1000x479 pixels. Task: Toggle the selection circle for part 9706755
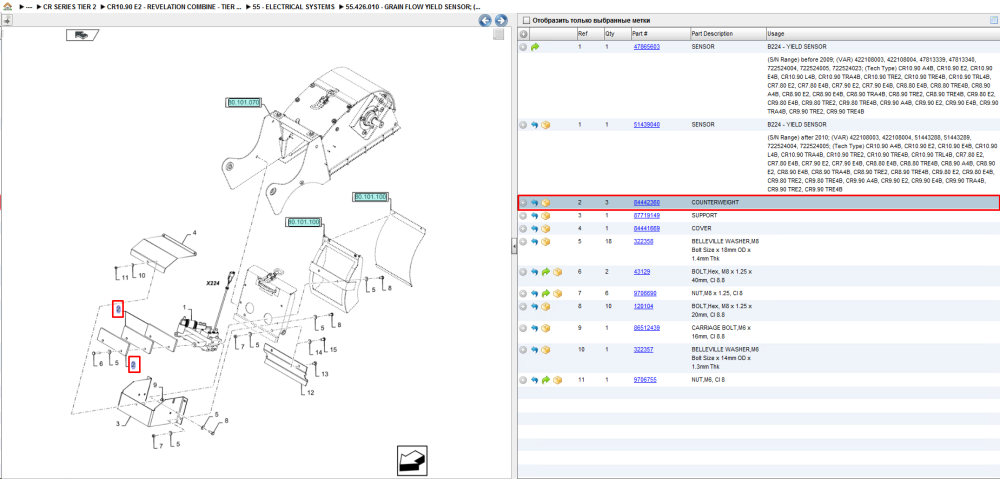click(523, 380)
